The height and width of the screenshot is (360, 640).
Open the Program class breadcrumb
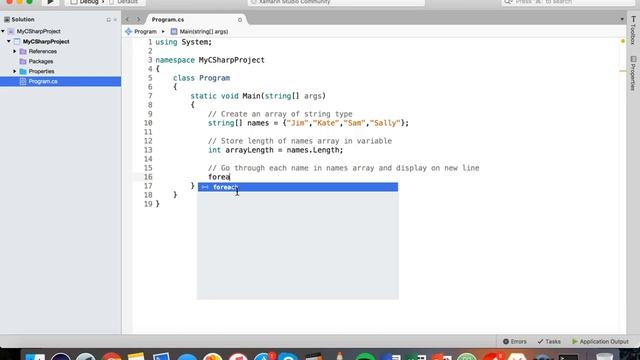[141, 31]
